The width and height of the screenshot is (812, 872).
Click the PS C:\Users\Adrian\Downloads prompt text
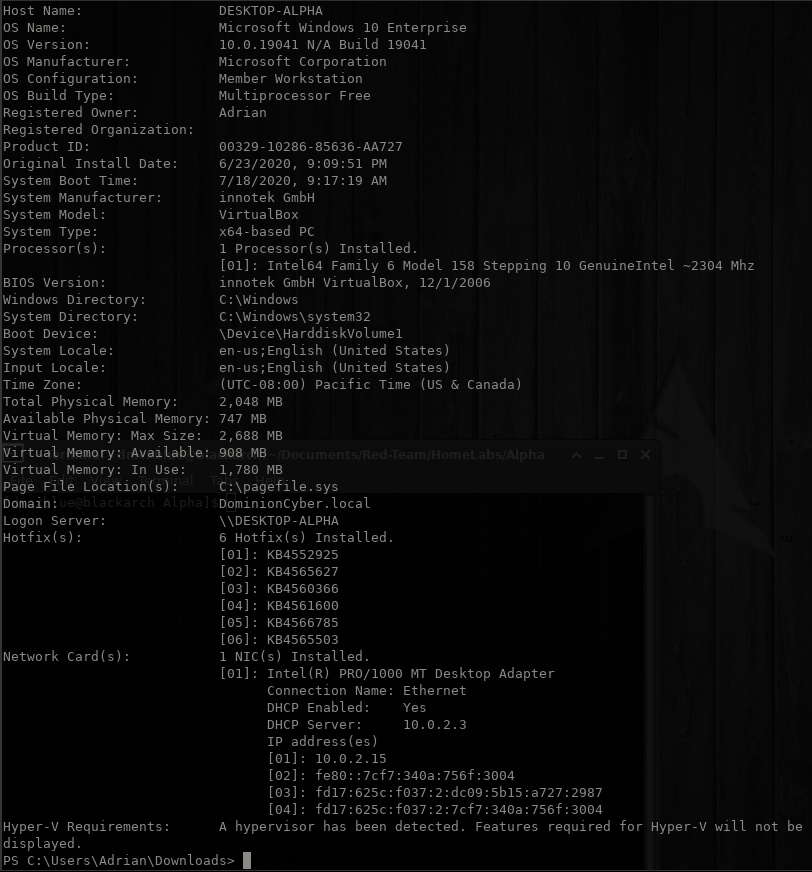pos(118,860)
